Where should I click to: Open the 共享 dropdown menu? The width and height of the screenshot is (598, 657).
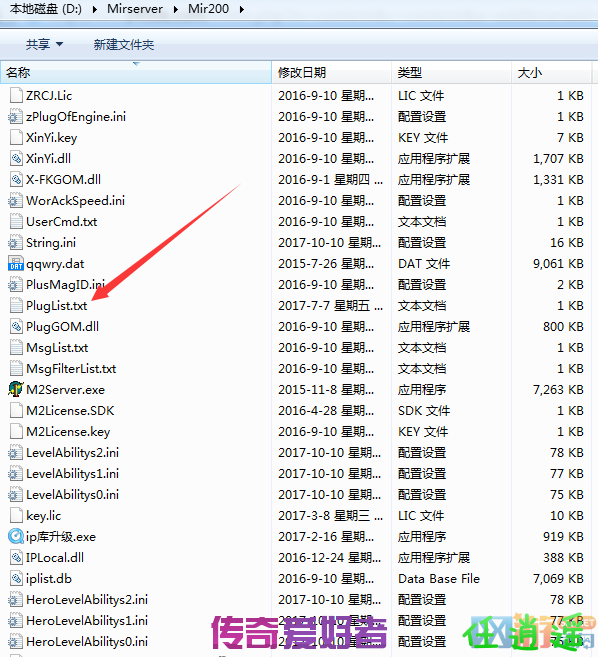click(x=44, y=44)
